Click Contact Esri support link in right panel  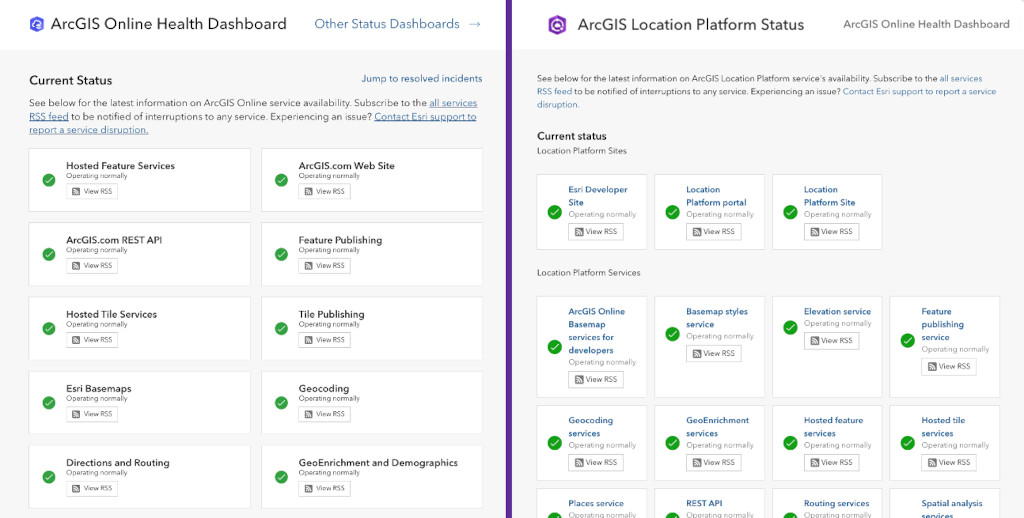[919, 91]
